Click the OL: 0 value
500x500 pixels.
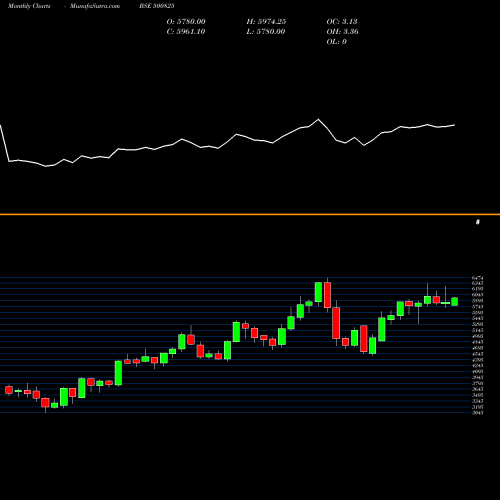336,42
